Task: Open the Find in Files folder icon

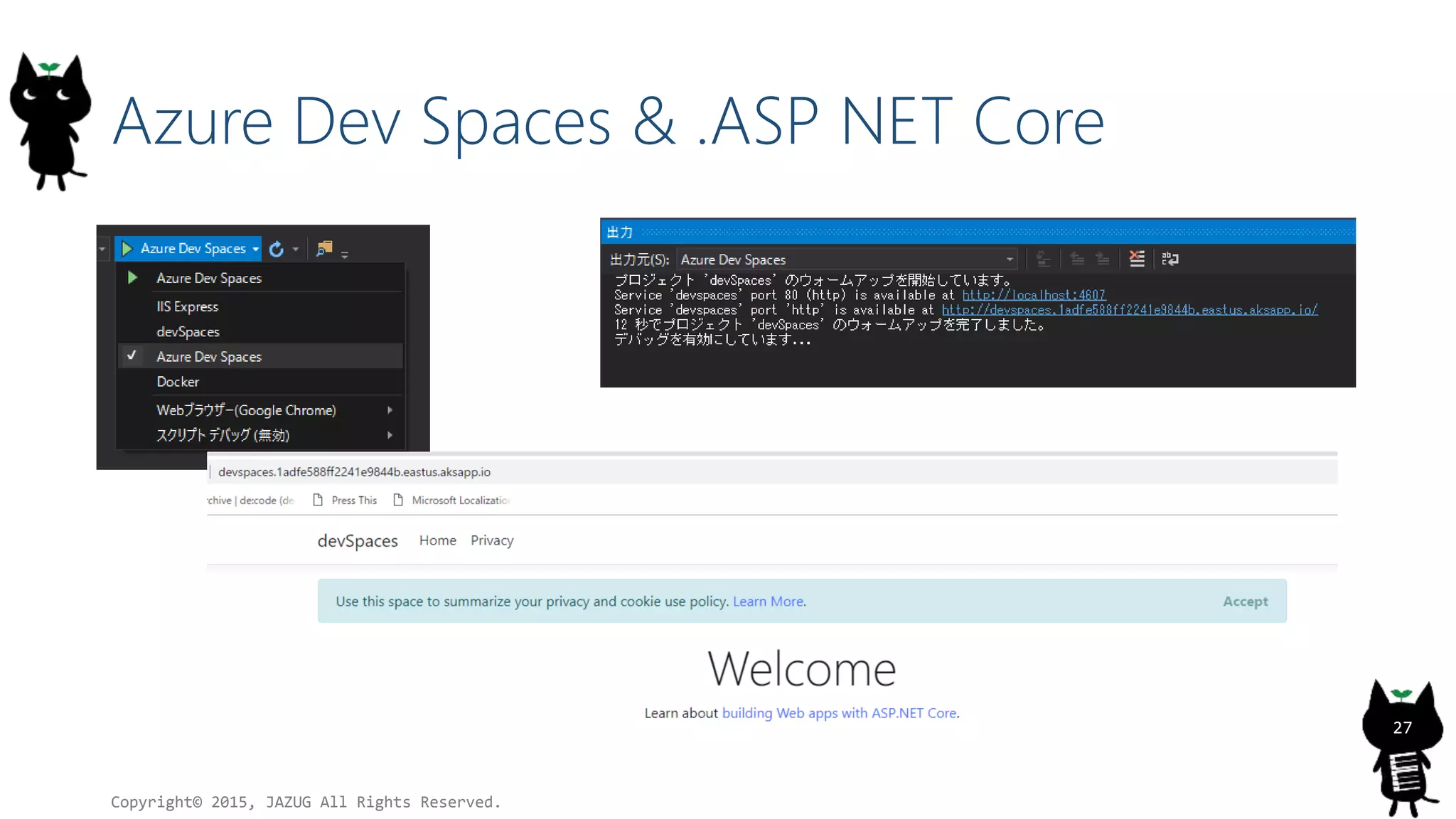Action: (324, 248)
